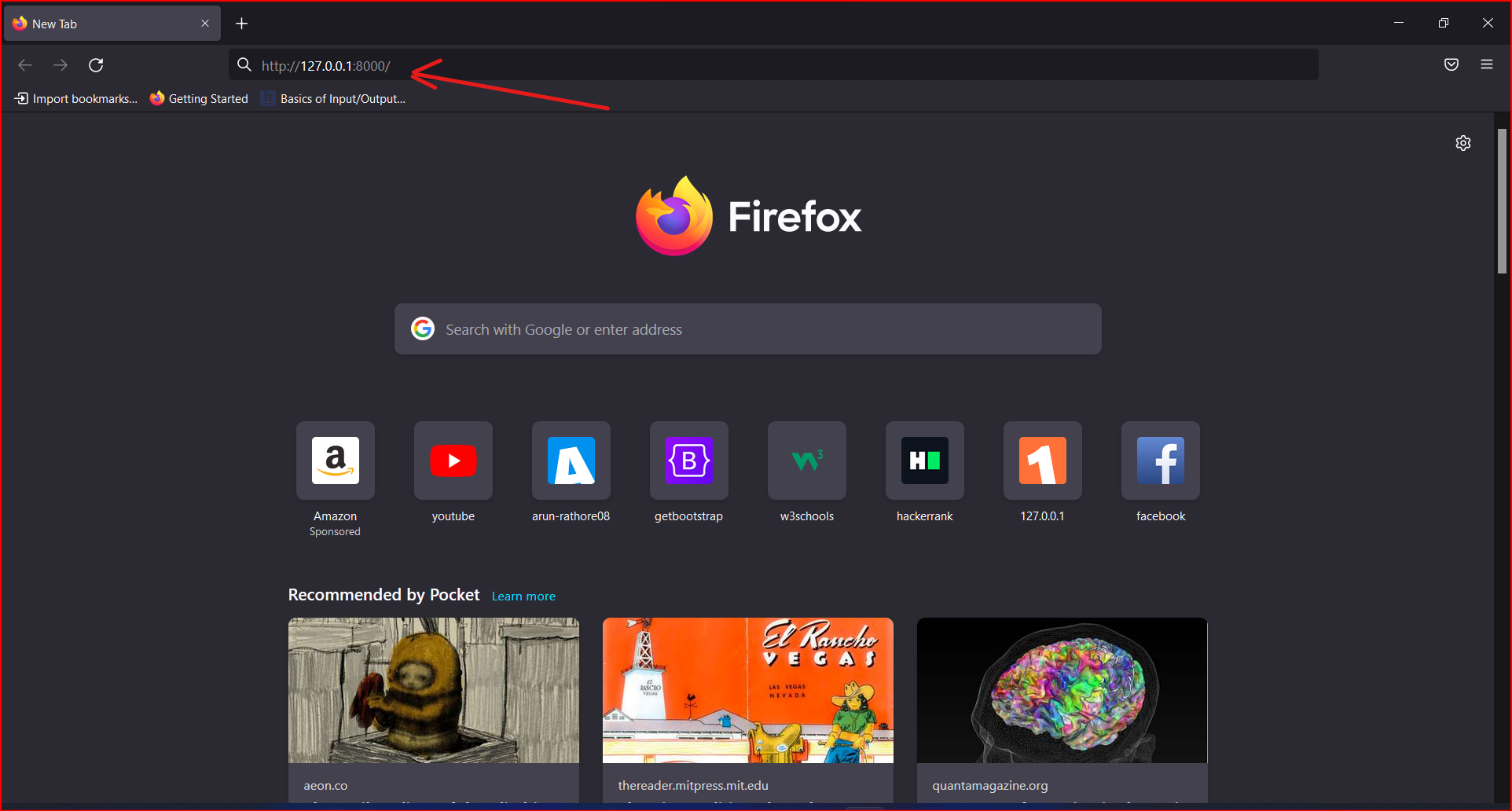Image resolution: width=1512 pixels, height=811 pixels.
Task: Click the page vertical scrollbar
Action: click(x=1503, y=200)
